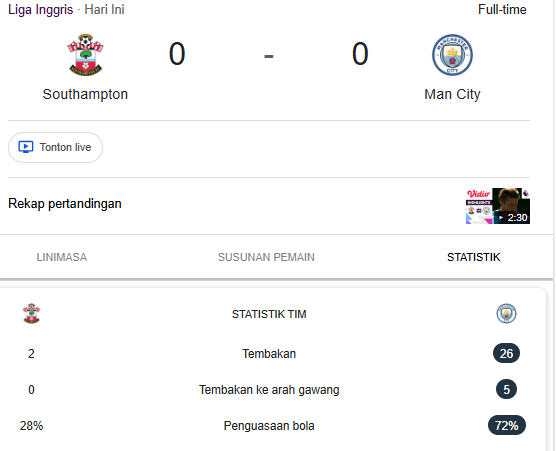Click the 72% possession badge
The height and width of the screenshot is (451, 556).
tap(507, 425)
